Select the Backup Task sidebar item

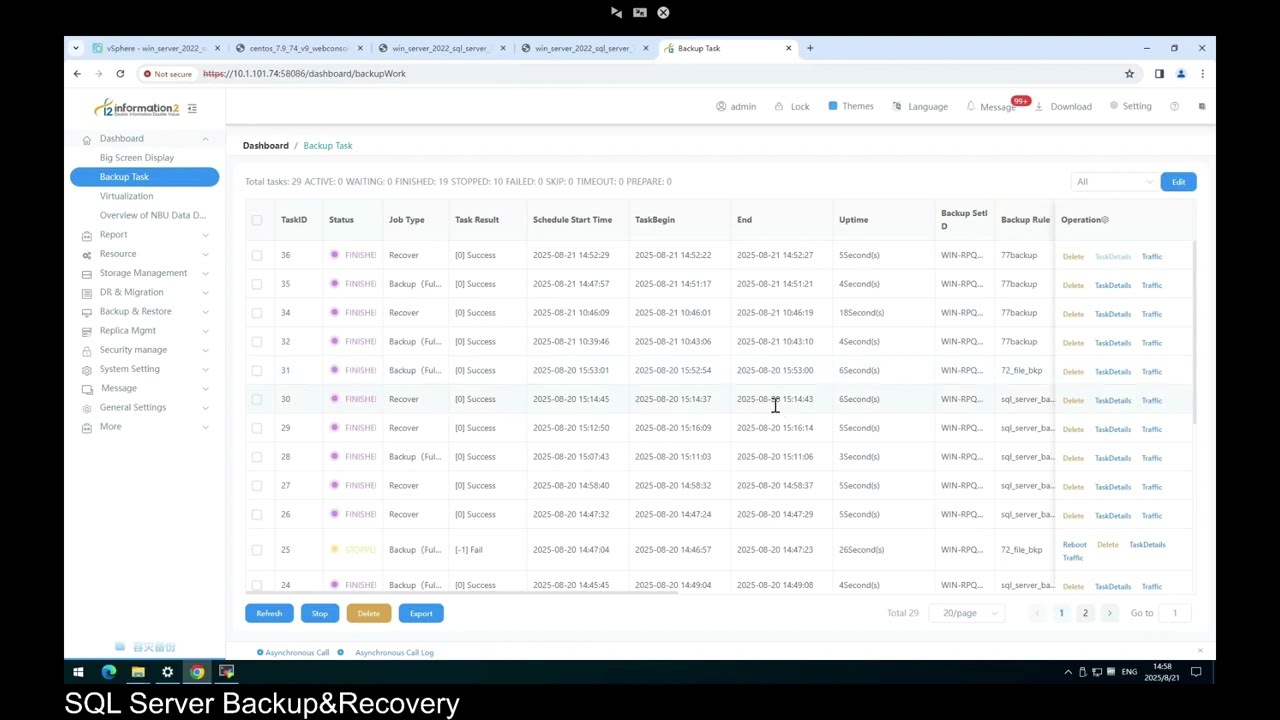pyautogui.click(x=144, y=177)
